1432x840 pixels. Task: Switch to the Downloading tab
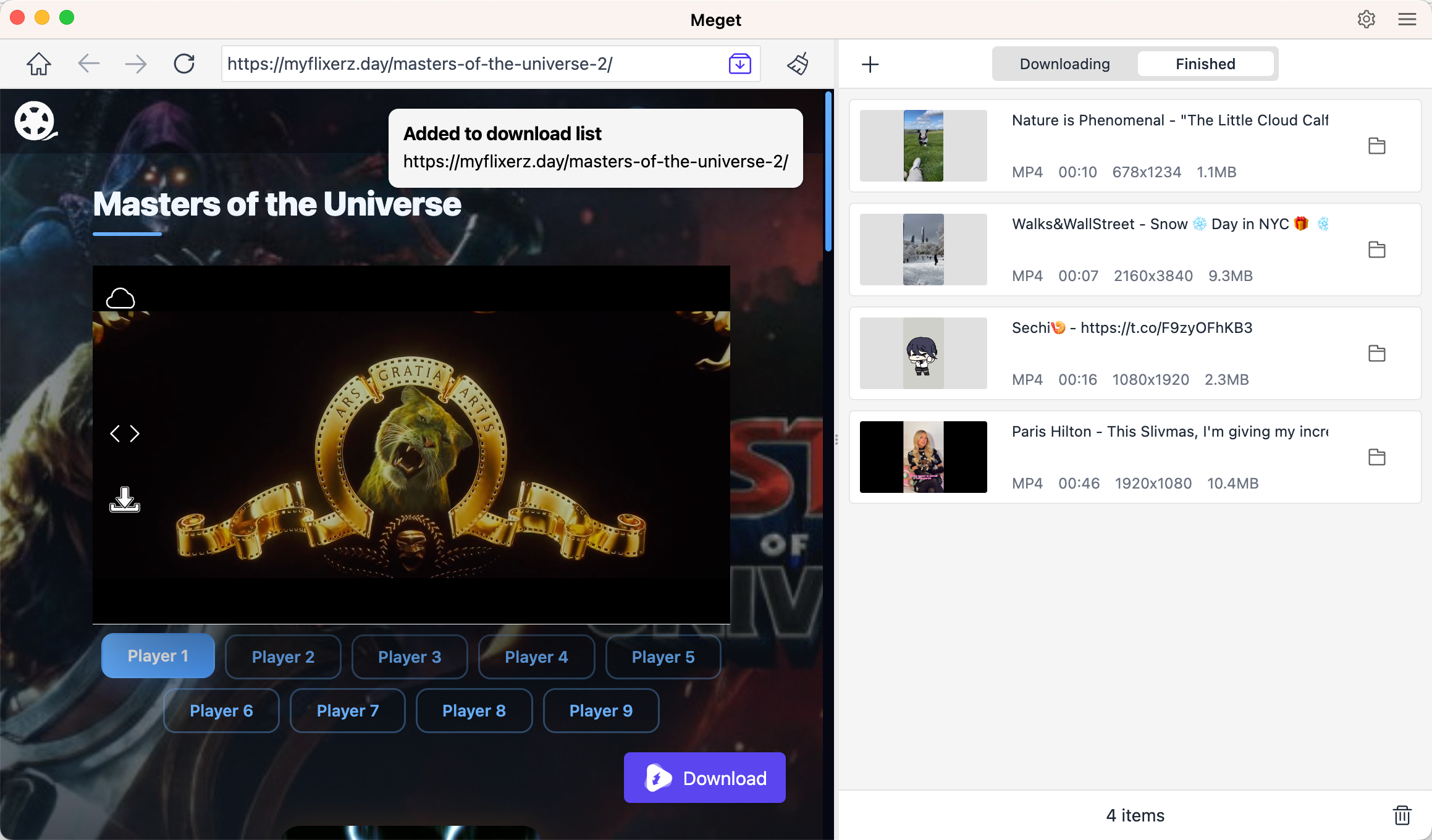[x=1064, y=64]
